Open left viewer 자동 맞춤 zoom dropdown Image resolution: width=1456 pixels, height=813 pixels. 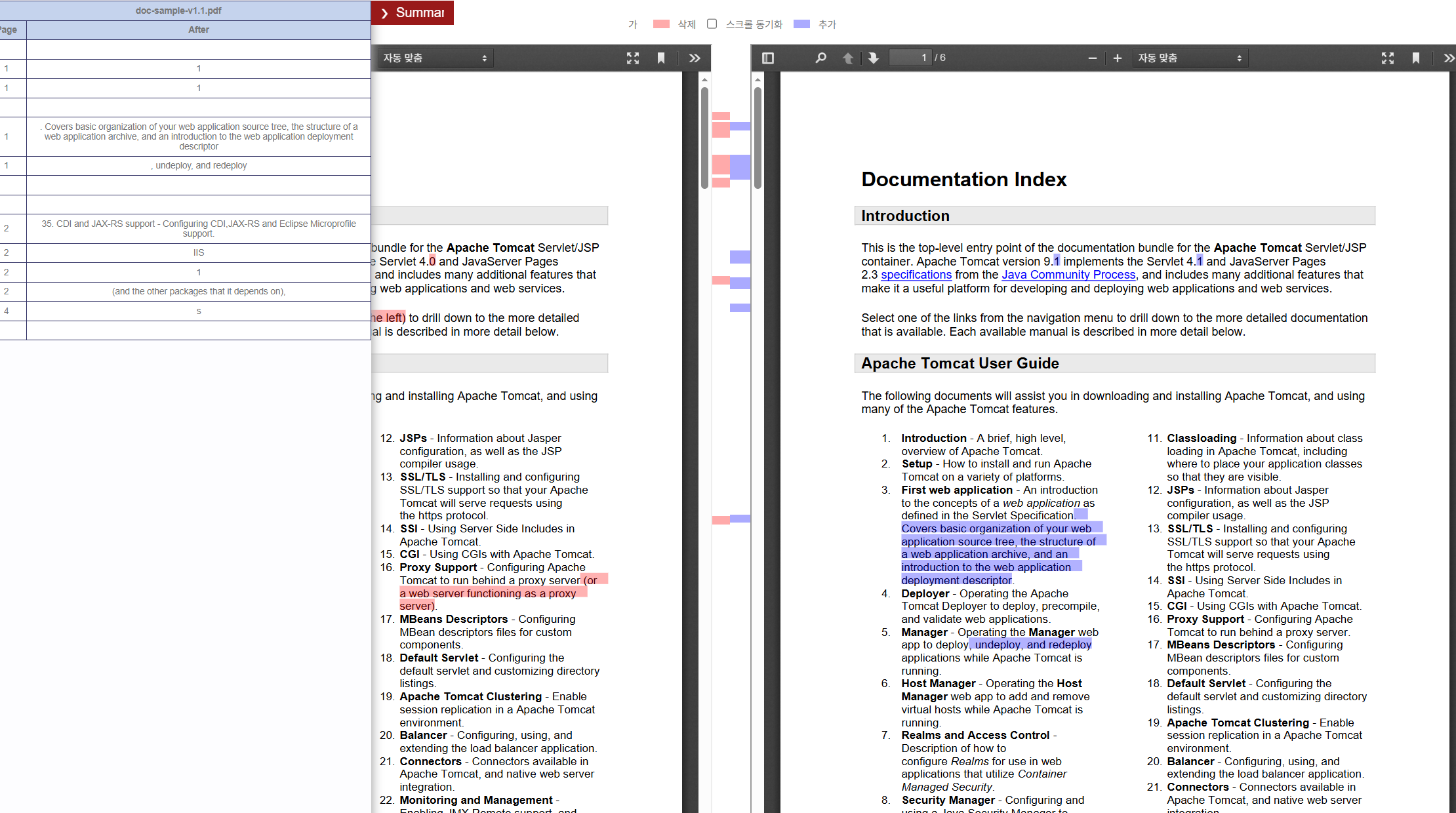tap(435, 58)
